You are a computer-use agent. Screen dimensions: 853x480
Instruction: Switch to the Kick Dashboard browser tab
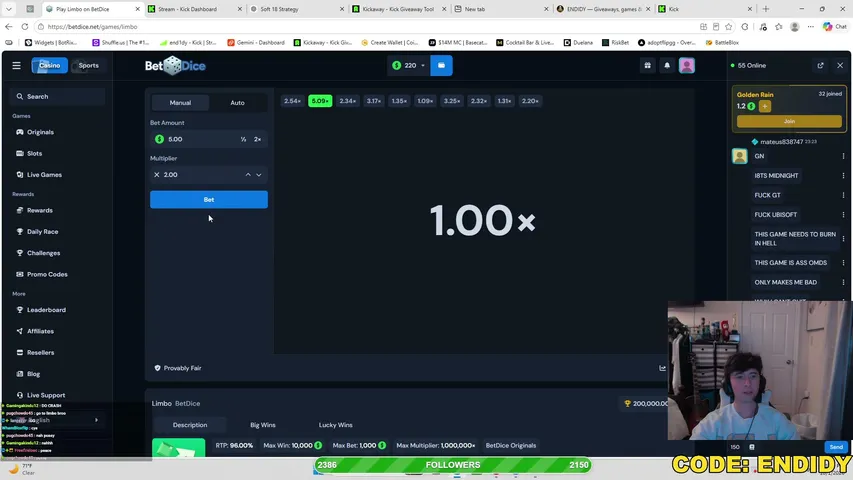(x=195, y=9)
